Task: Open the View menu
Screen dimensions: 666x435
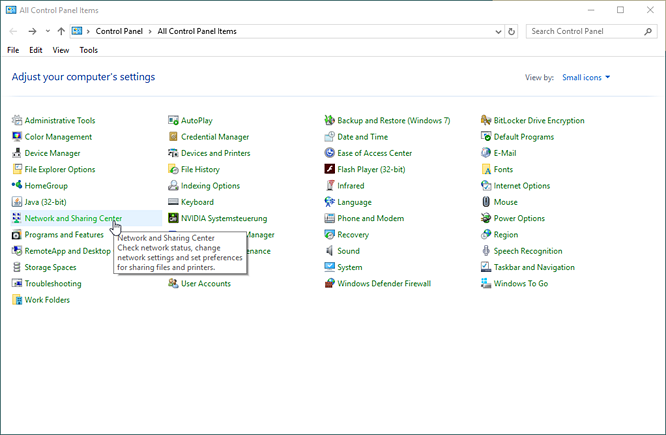Action: [61, 50]
